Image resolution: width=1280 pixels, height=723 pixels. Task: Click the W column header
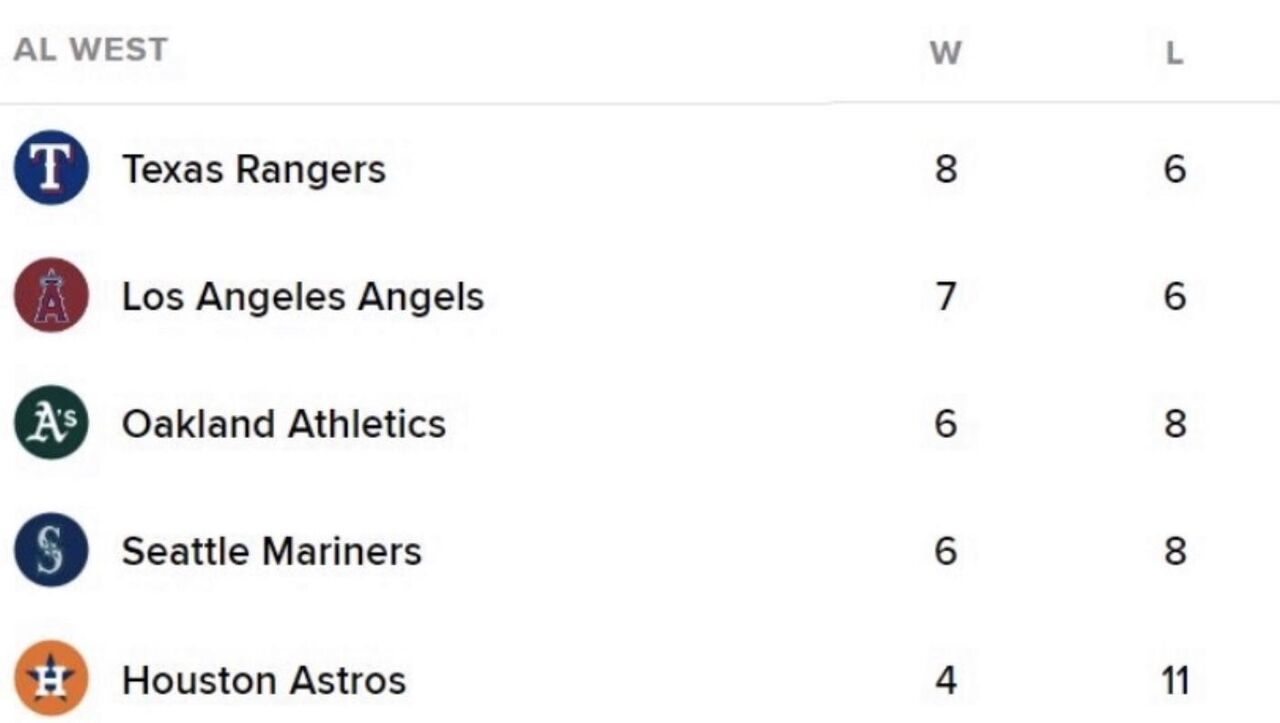tap(945, 52)
